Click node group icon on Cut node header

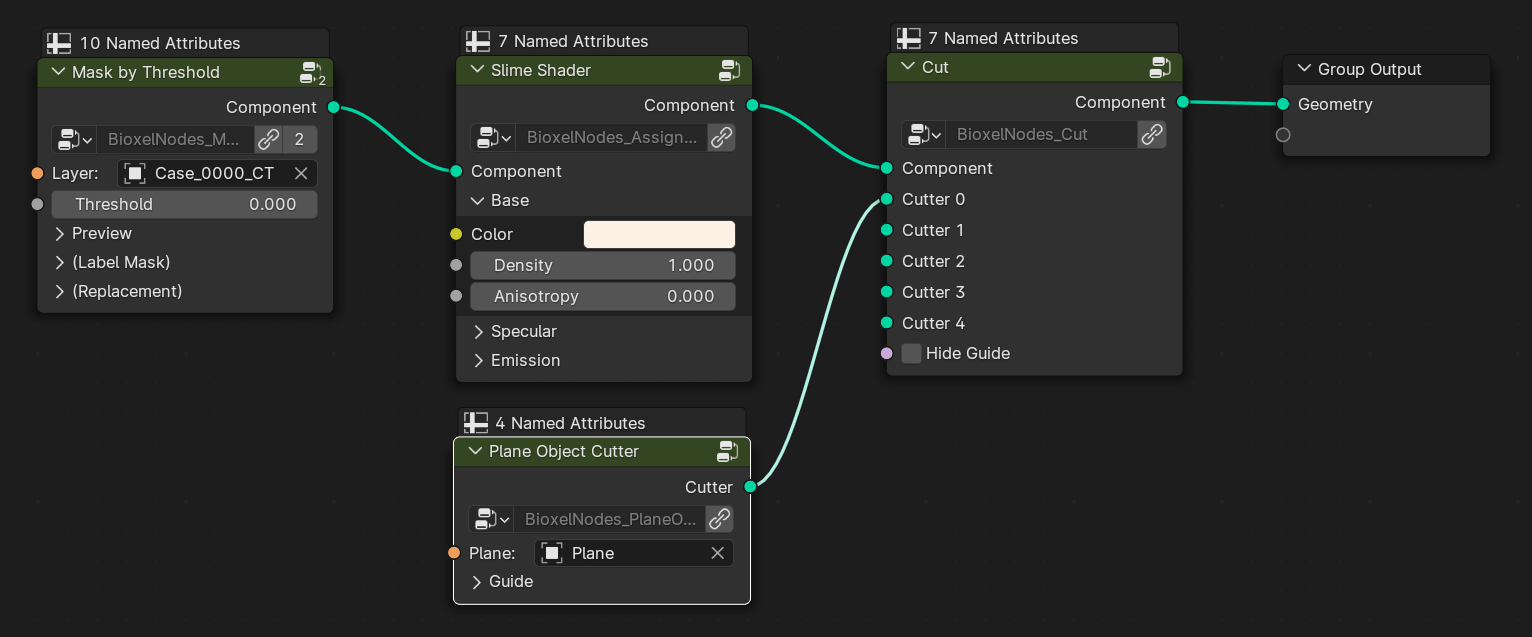point(1160,67)
